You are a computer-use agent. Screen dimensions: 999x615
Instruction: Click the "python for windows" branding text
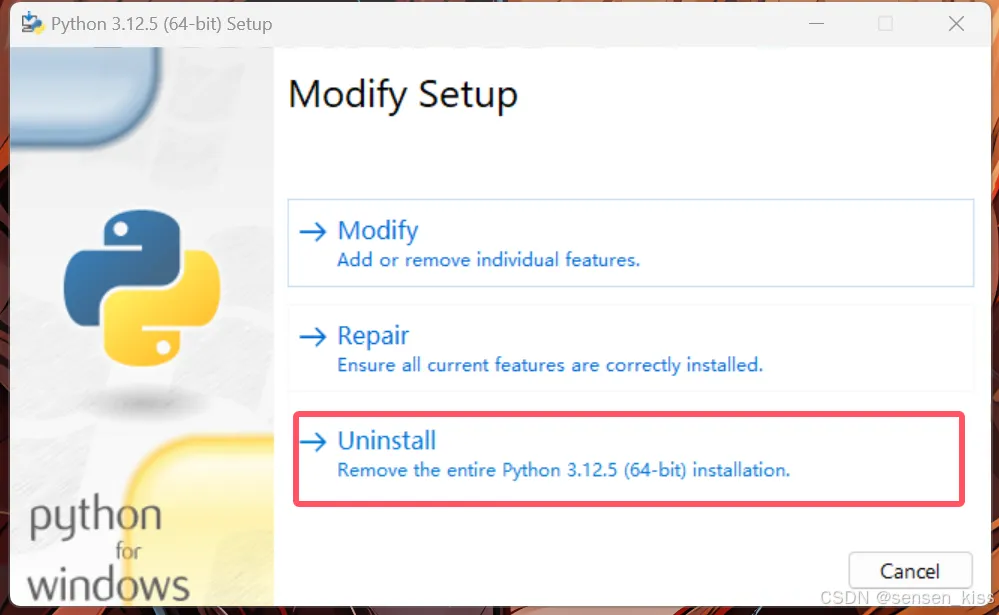click(x=109, y=550)
